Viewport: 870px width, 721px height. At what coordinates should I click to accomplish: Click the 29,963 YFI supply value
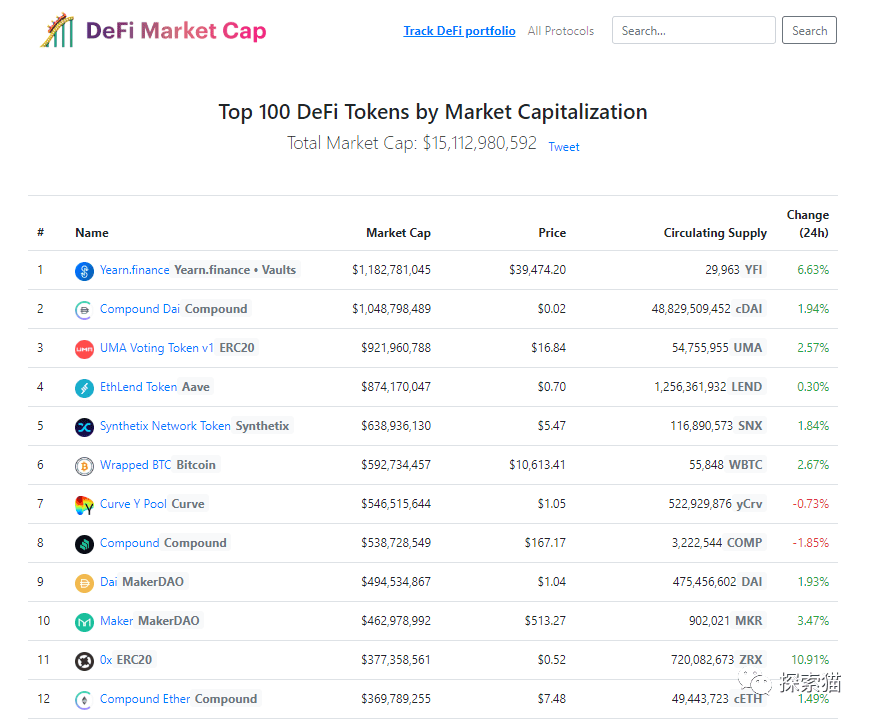coord(734,270)
